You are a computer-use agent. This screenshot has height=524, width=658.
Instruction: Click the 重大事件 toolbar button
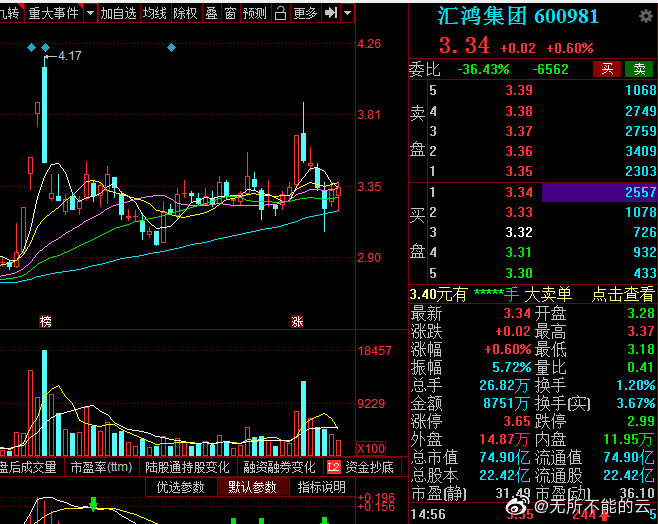pyautogui.click(x=54, y=13)
